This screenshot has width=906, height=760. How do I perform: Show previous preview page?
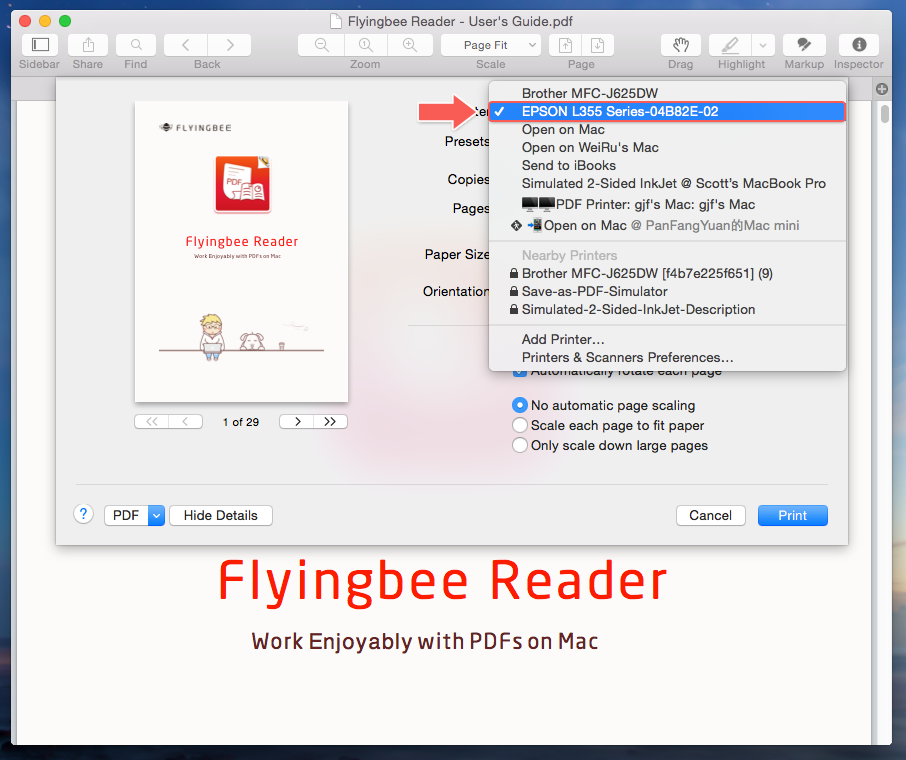coord(185,422)
